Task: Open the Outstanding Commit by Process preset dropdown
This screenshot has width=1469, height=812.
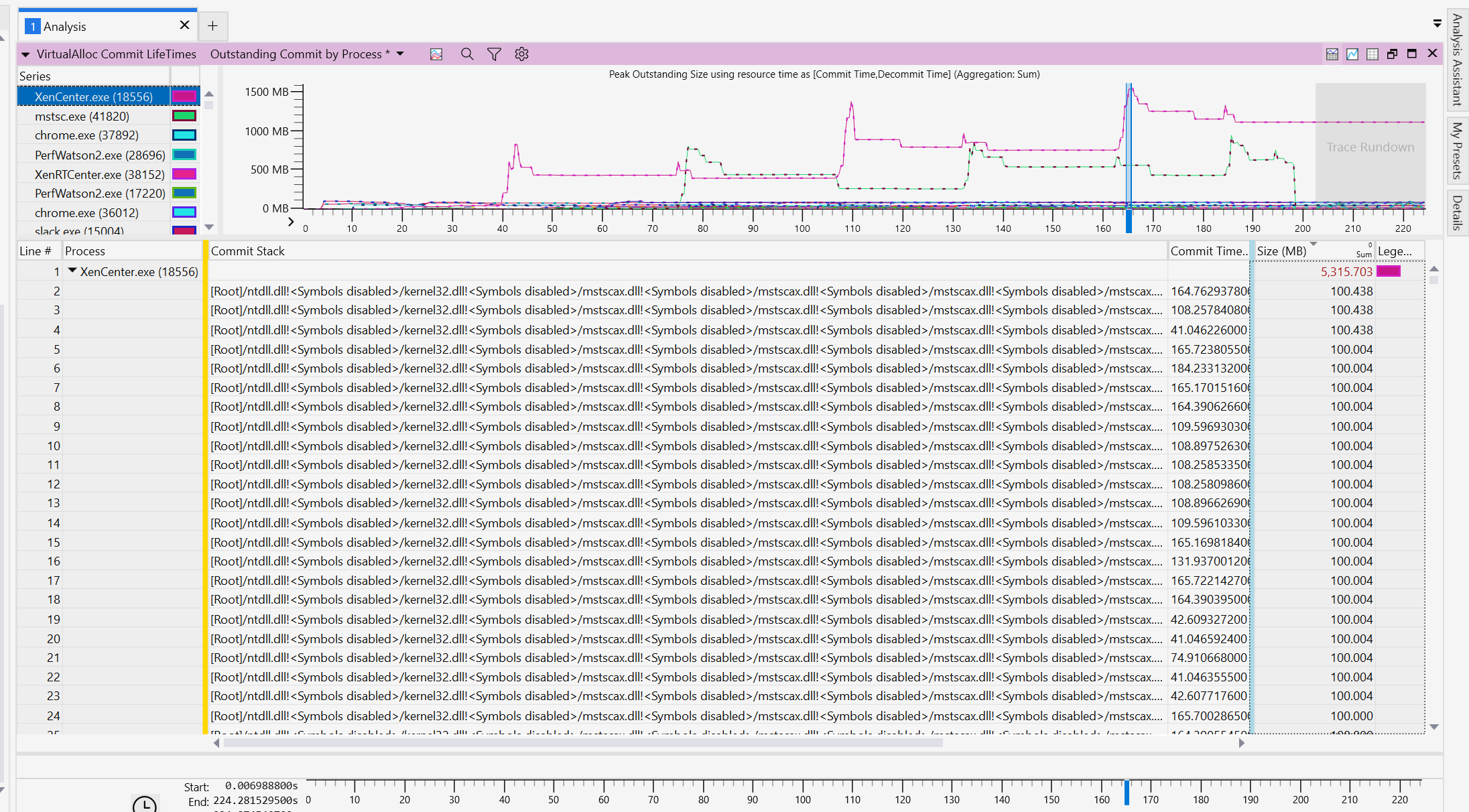Action: 400,54
